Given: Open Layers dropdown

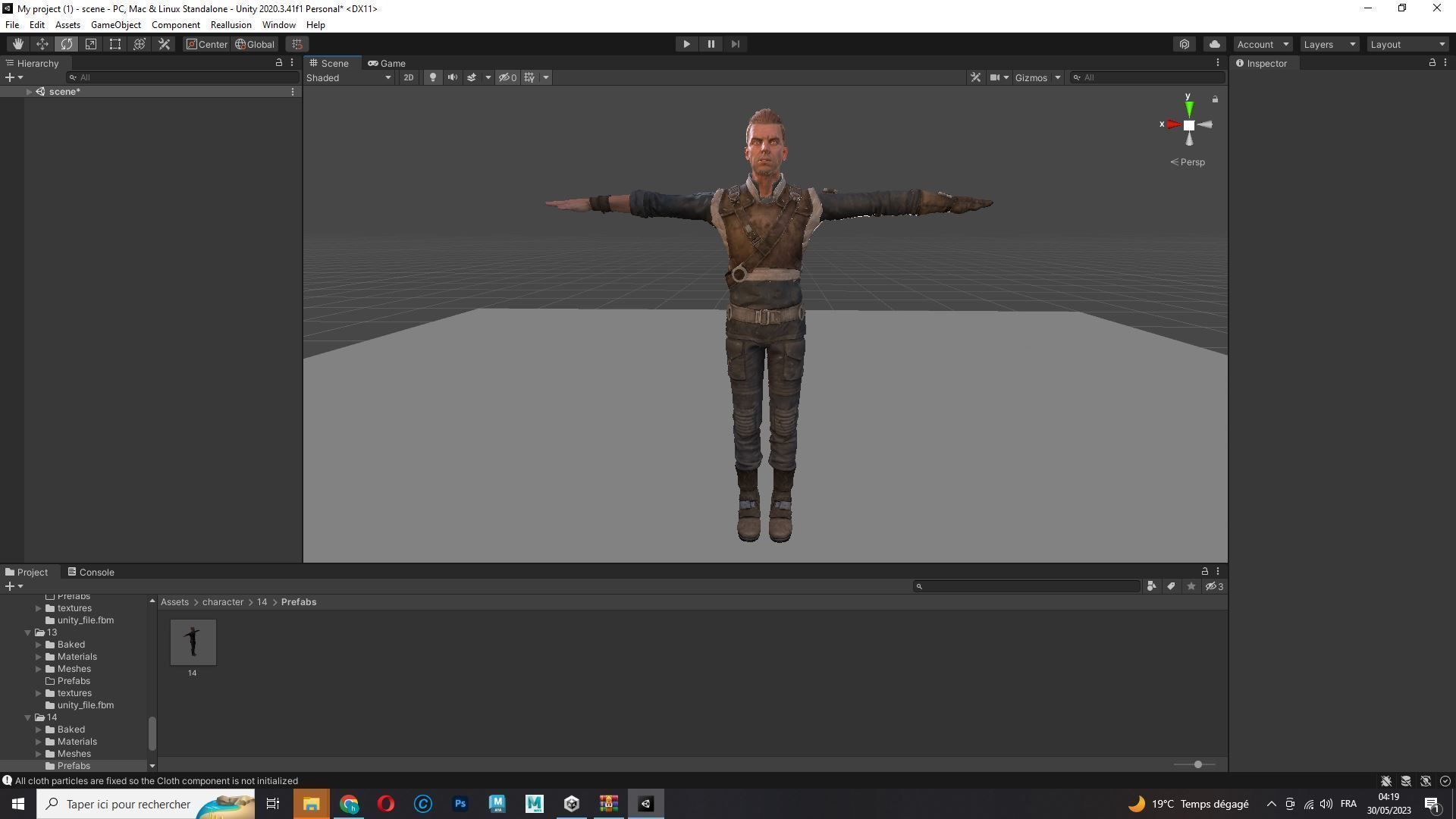Looking at the screenshot, I should click(x=1329, y=44).
